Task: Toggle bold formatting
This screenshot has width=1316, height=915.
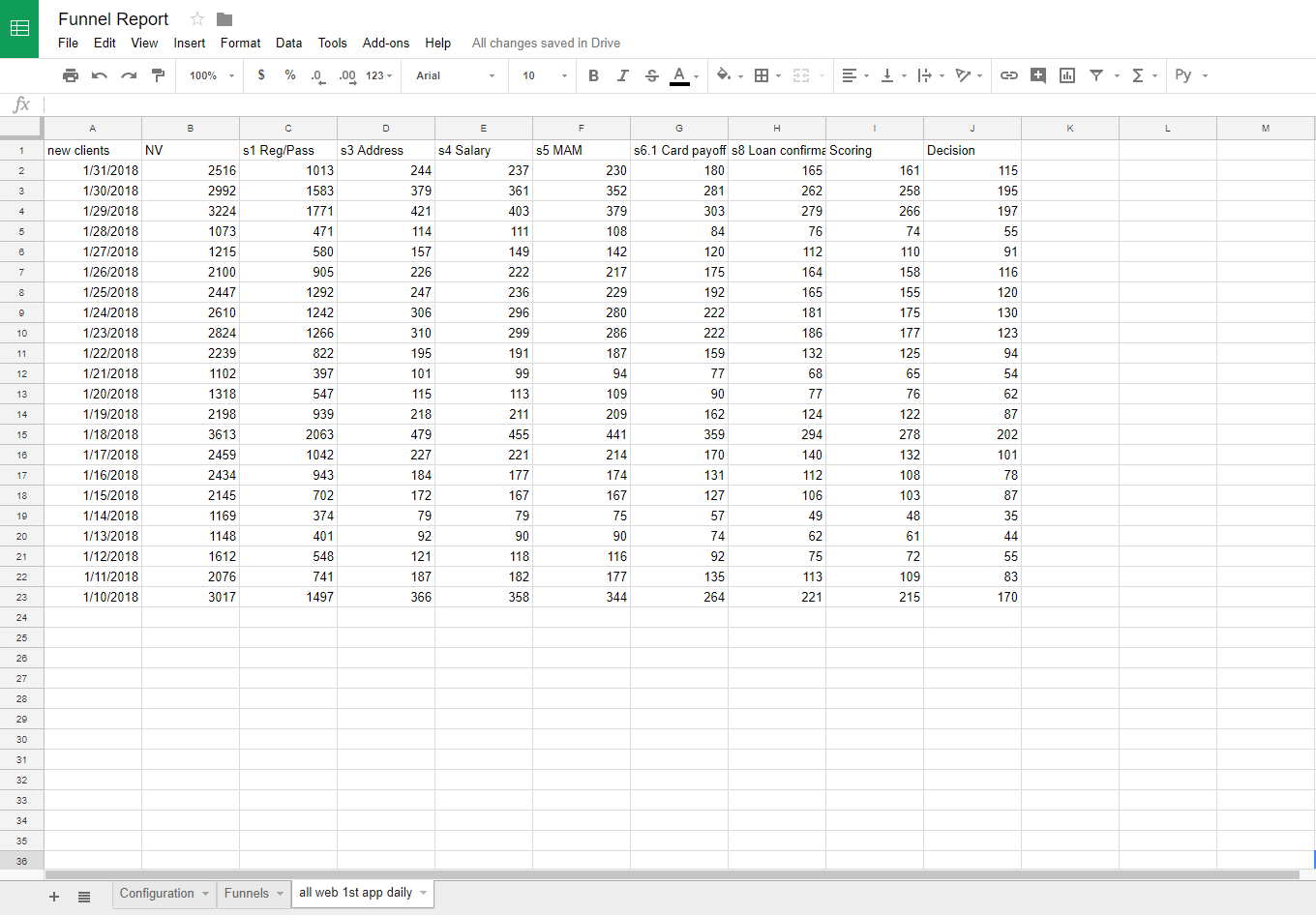Action: (x=593, y=75)
